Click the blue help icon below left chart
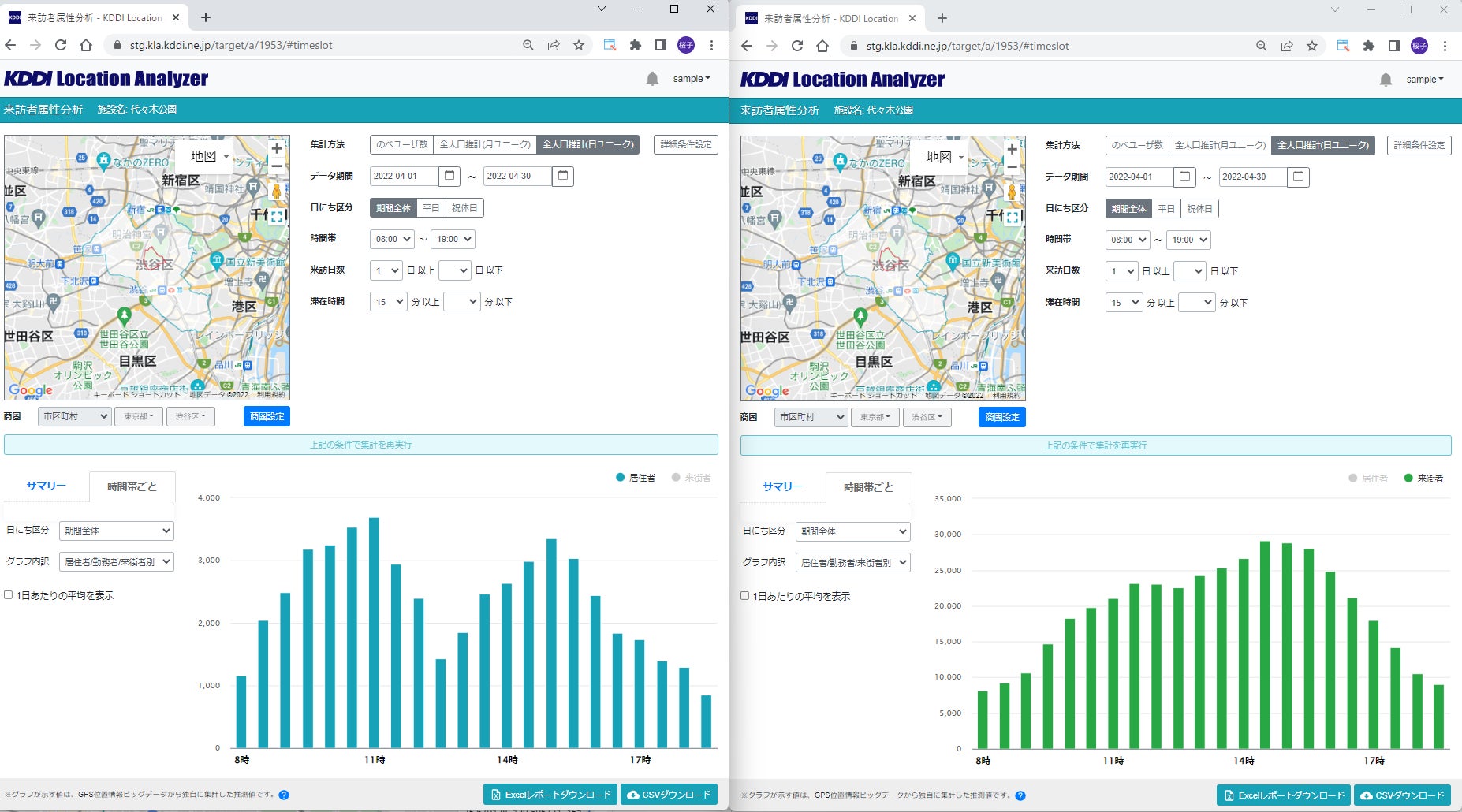This screenshot has height=812, width=1462. pos(284,795)
